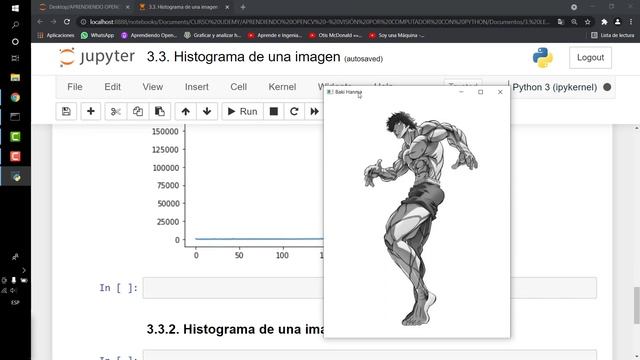The image size is (640, 360).
Task: Open the green Camtasia taskbar icon
Action: click(15, 136)
